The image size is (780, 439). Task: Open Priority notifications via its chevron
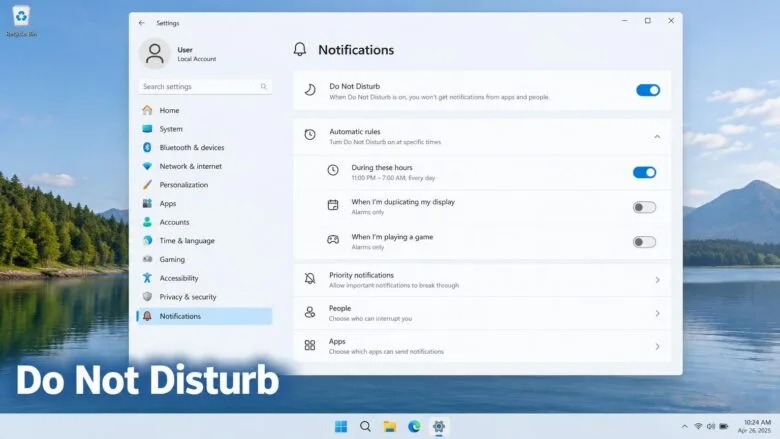(657, 280)
